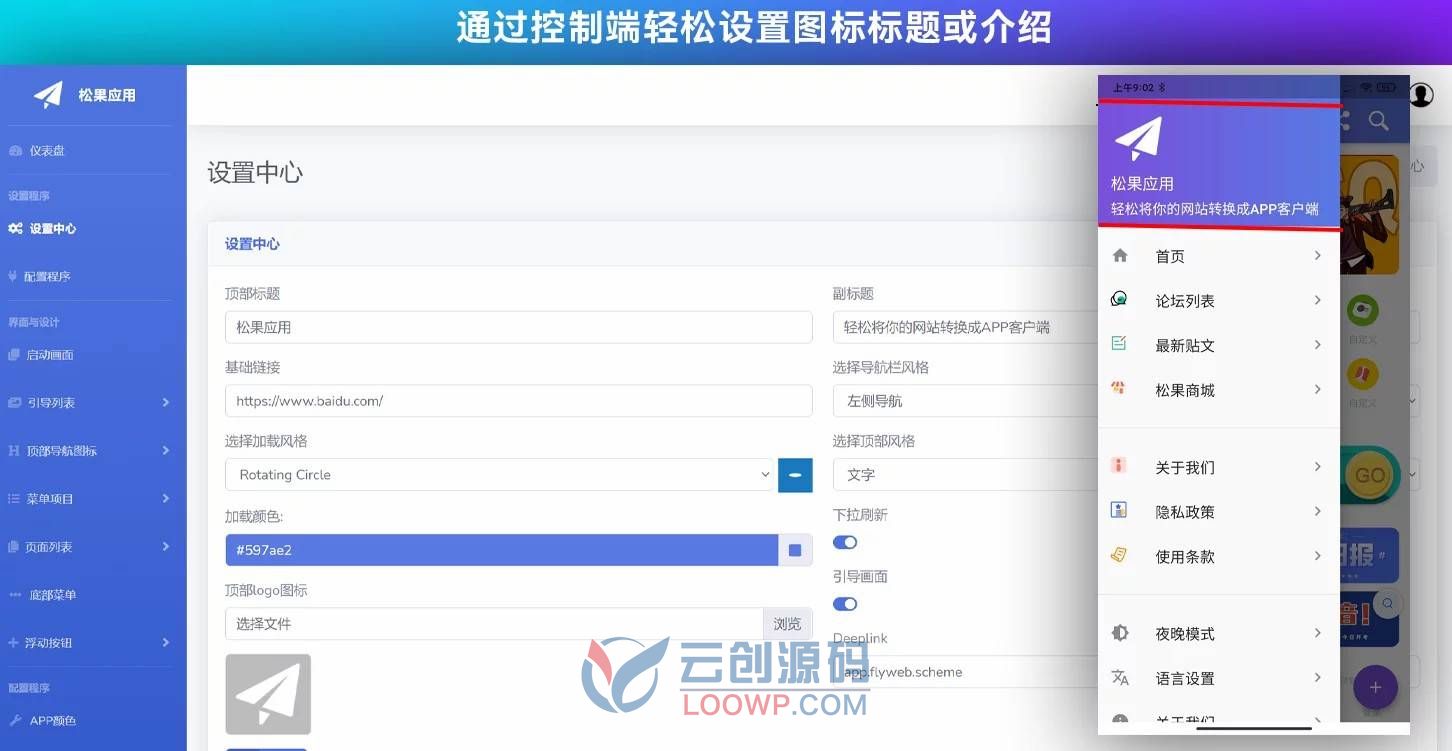Open 仪表盘 dashboard icon in sidebar
The height and width of the screenshot is (751, 1452).
pyautogui.click(x=15, y=151)
